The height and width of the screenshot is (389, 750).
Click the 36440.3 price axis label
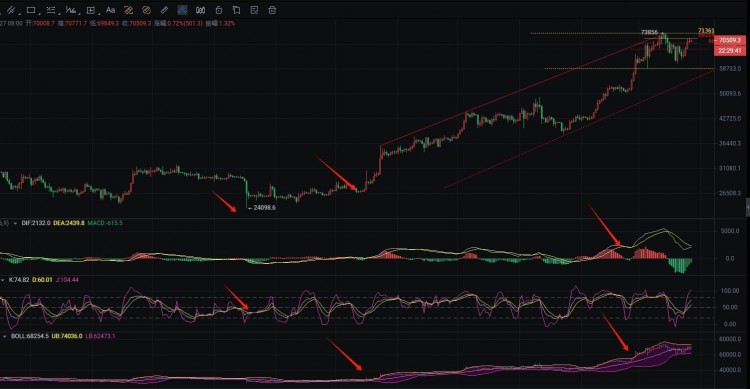pyautogui.click(x=730, y=143)
